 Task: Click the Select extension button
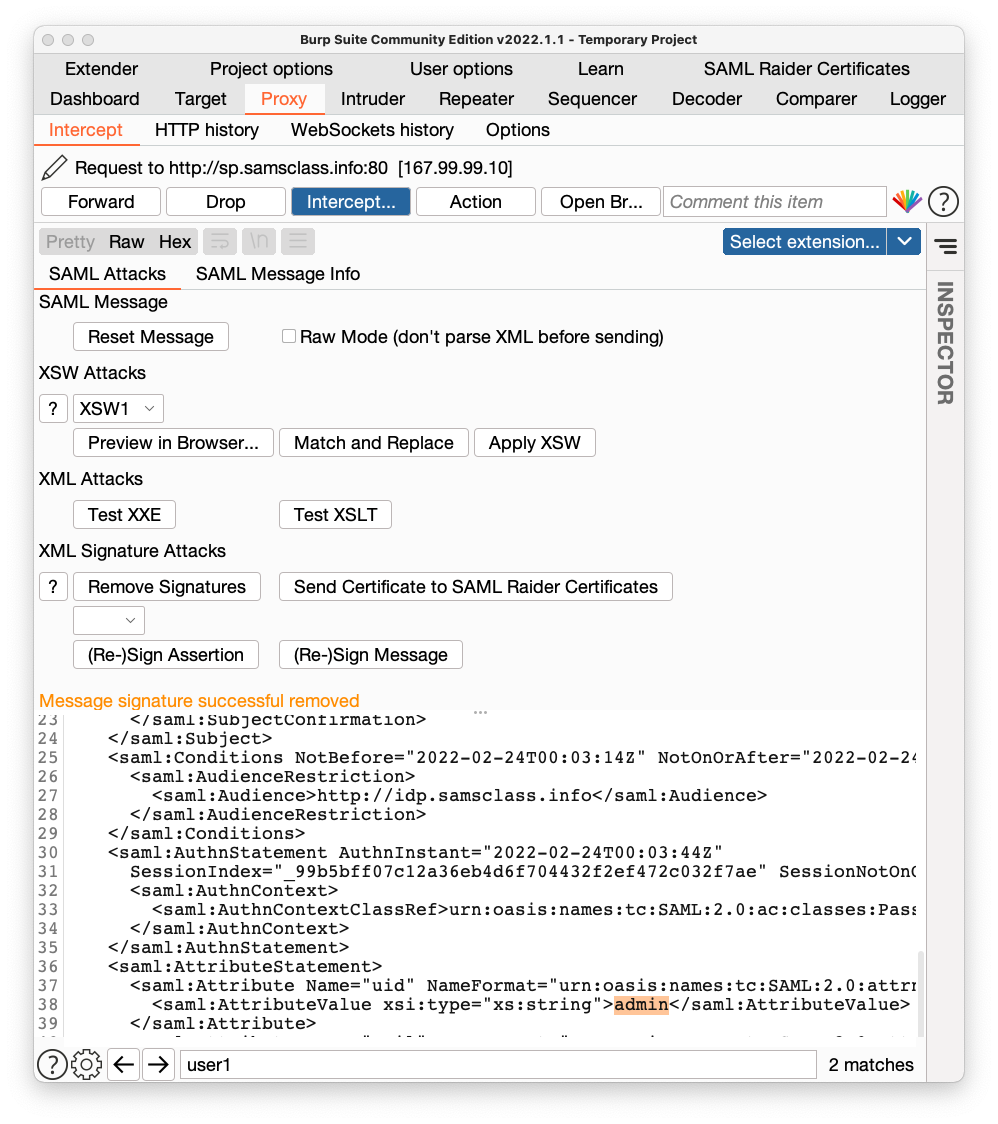[x=804, y=242]
